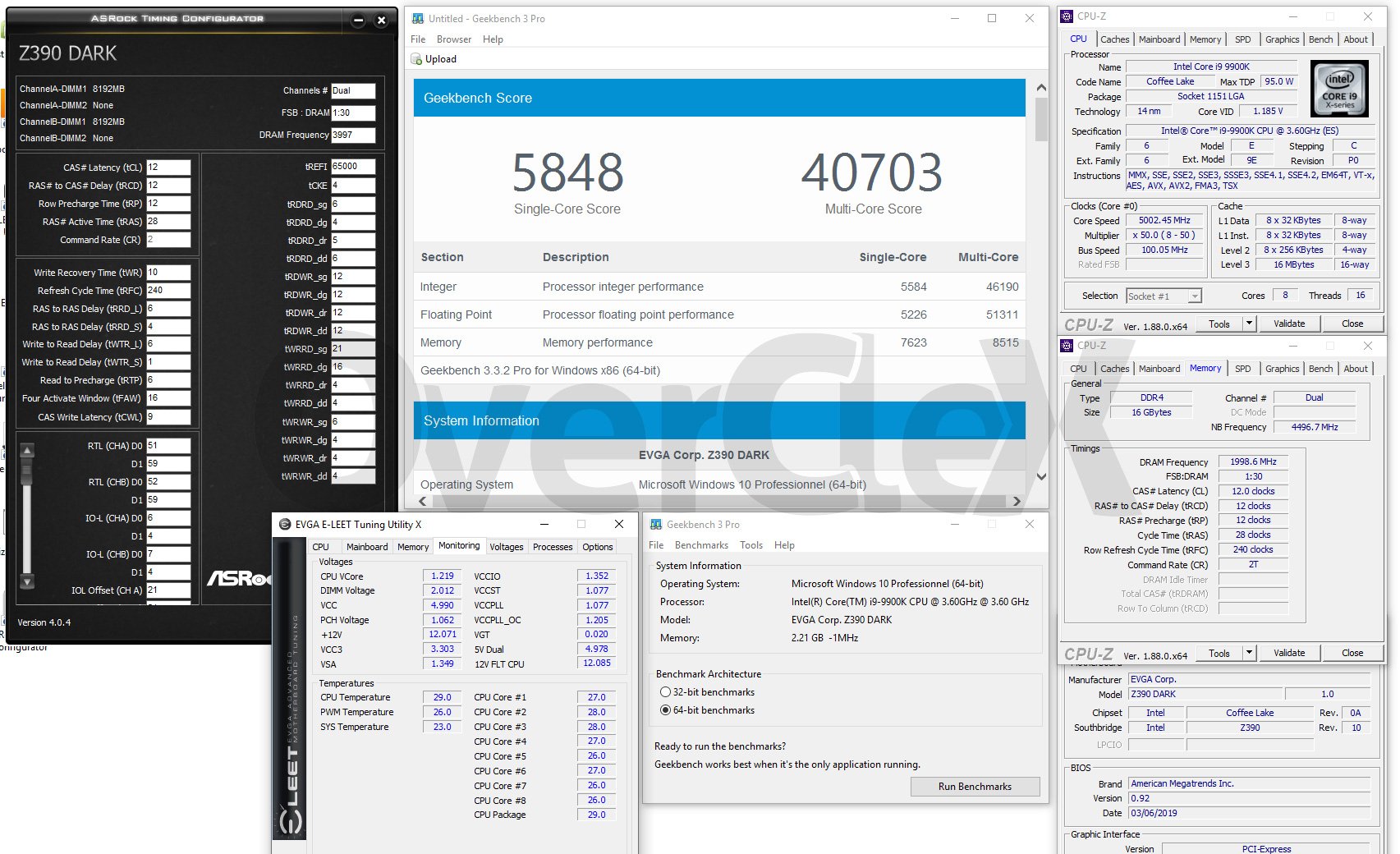This screenshot has height=854, width=1400.
Task: Select 32-bit benchmarks radio button
Action: tap(666, 692)
